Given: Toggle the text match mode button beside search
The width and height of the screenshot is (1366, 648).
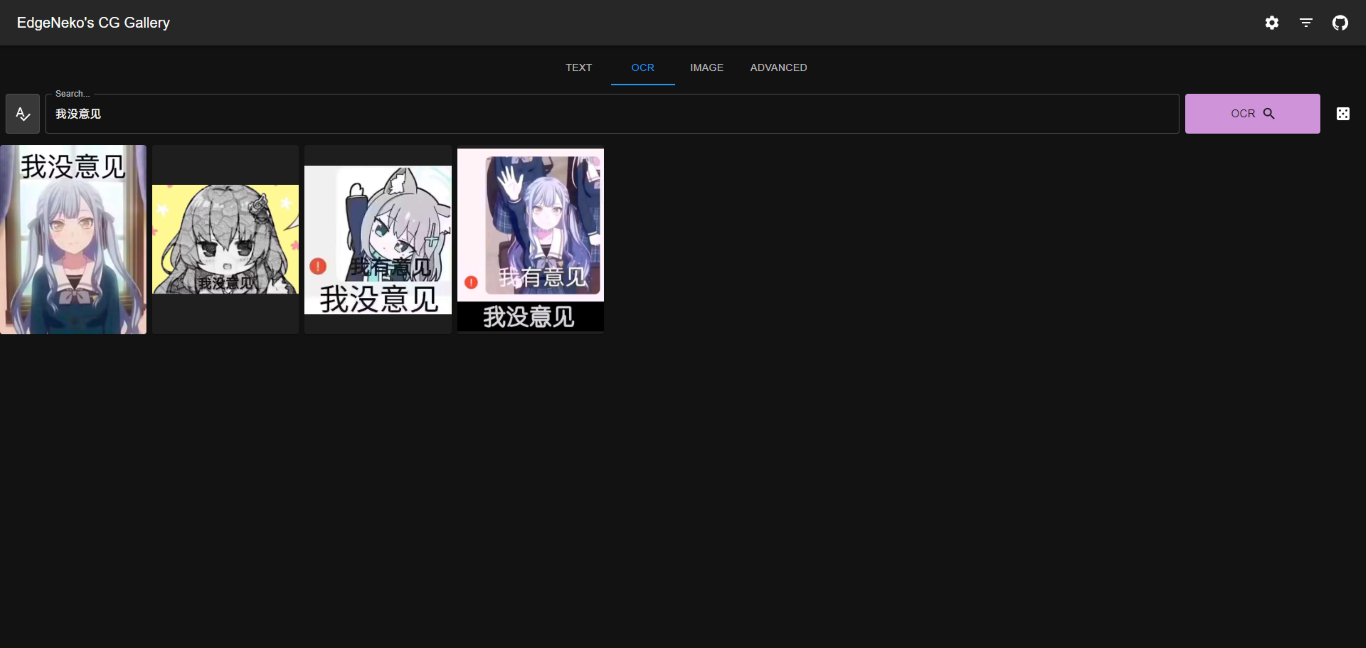Looking at the screenshot, I should [23, 114].
